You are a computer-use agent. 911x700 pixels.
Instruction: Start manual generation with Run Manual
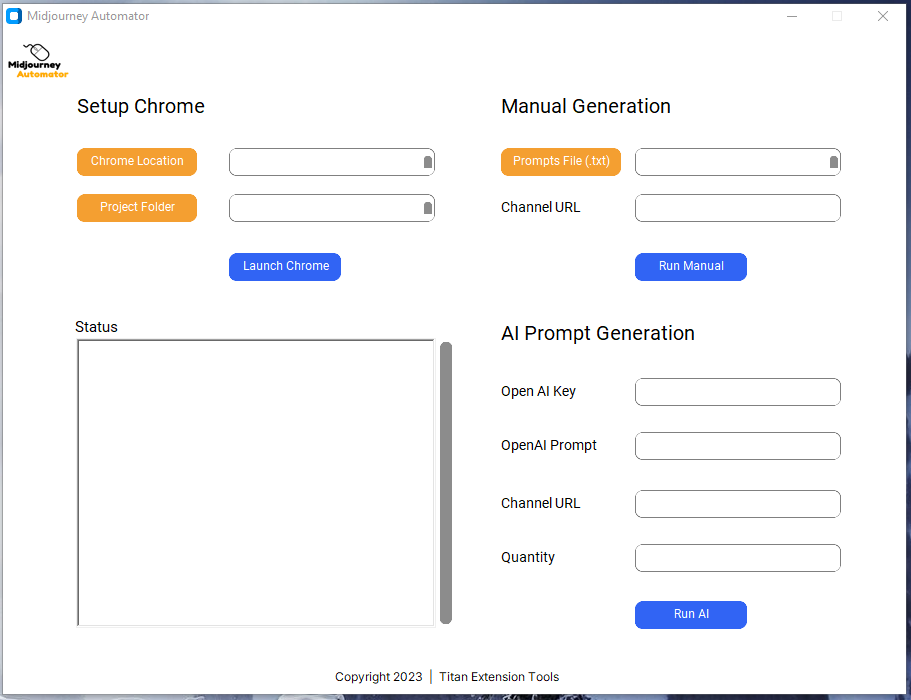click(x=691, y=267)
